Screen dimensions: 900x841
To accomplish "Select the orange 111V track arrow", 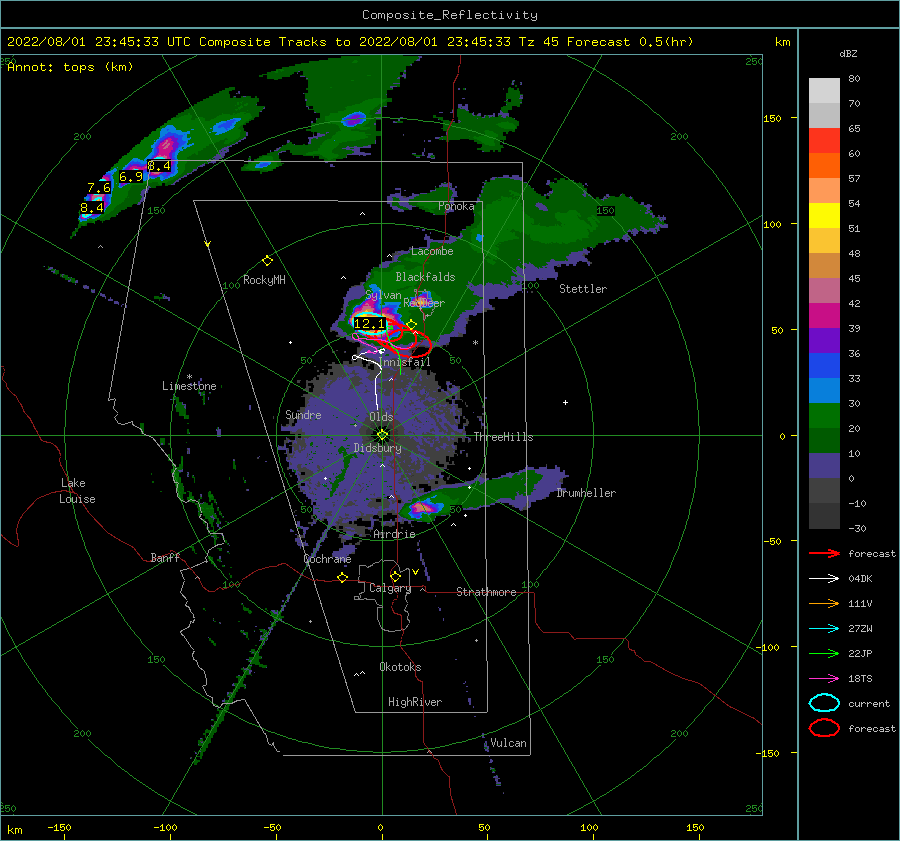I will click(824, 603).
